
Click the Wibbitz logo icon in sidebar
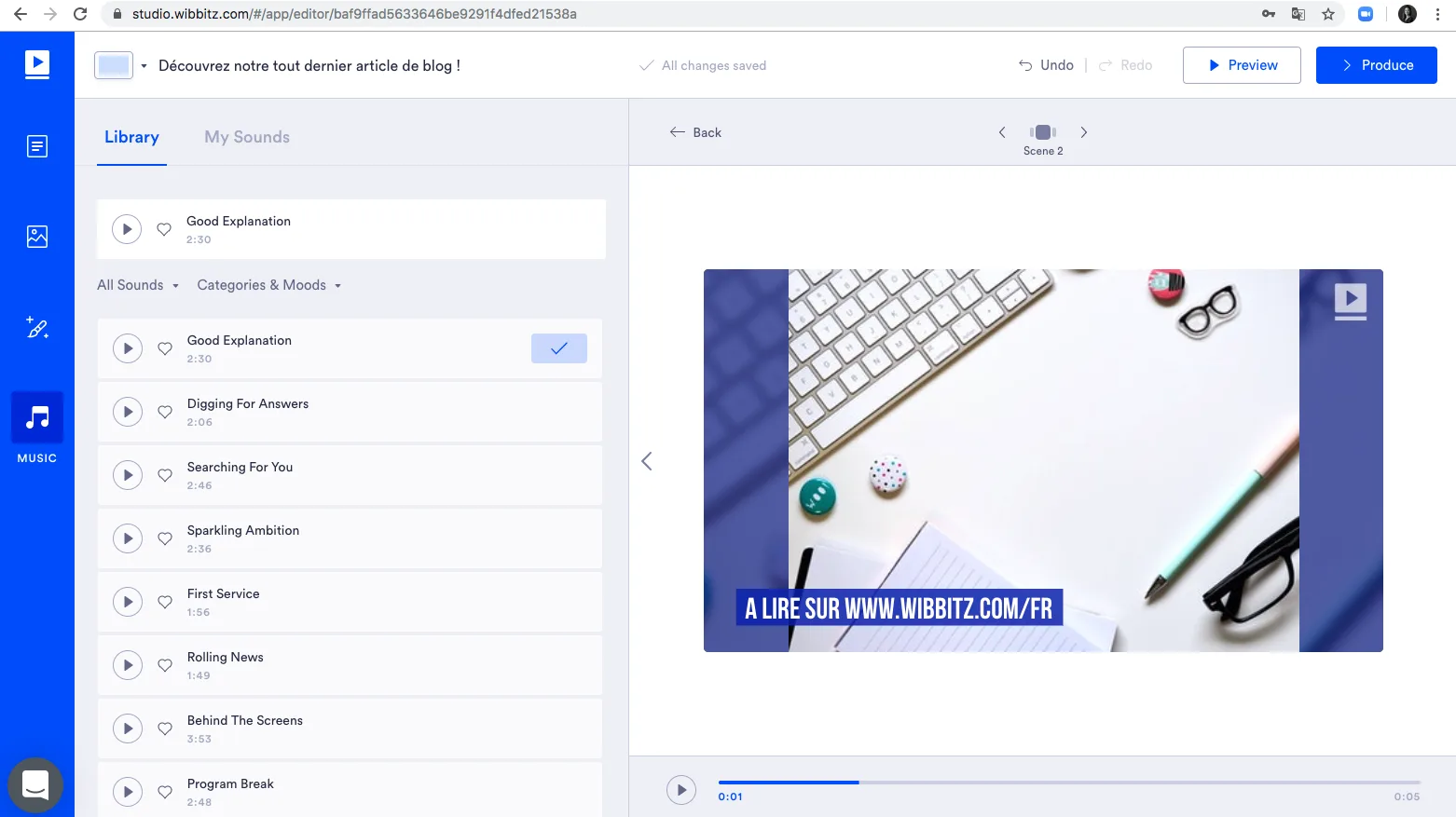[x=37, y=64]
